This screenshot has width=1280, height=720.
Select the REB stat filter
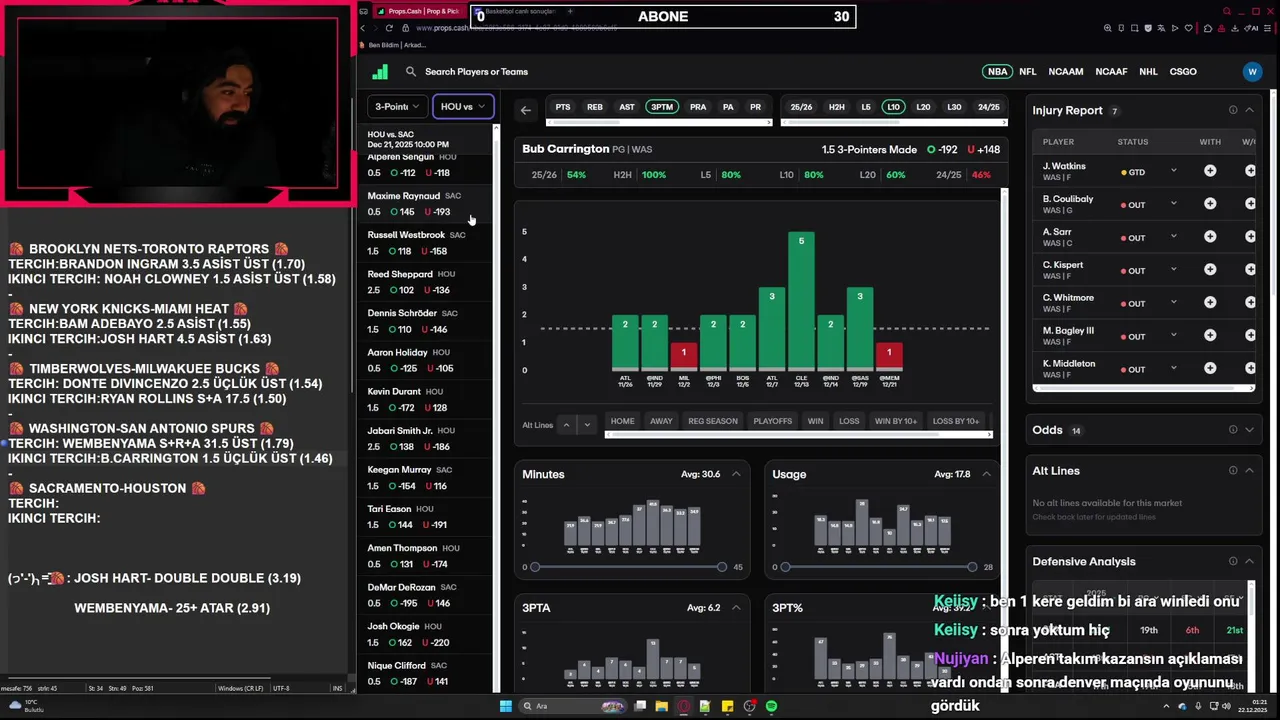pos(595,107)
